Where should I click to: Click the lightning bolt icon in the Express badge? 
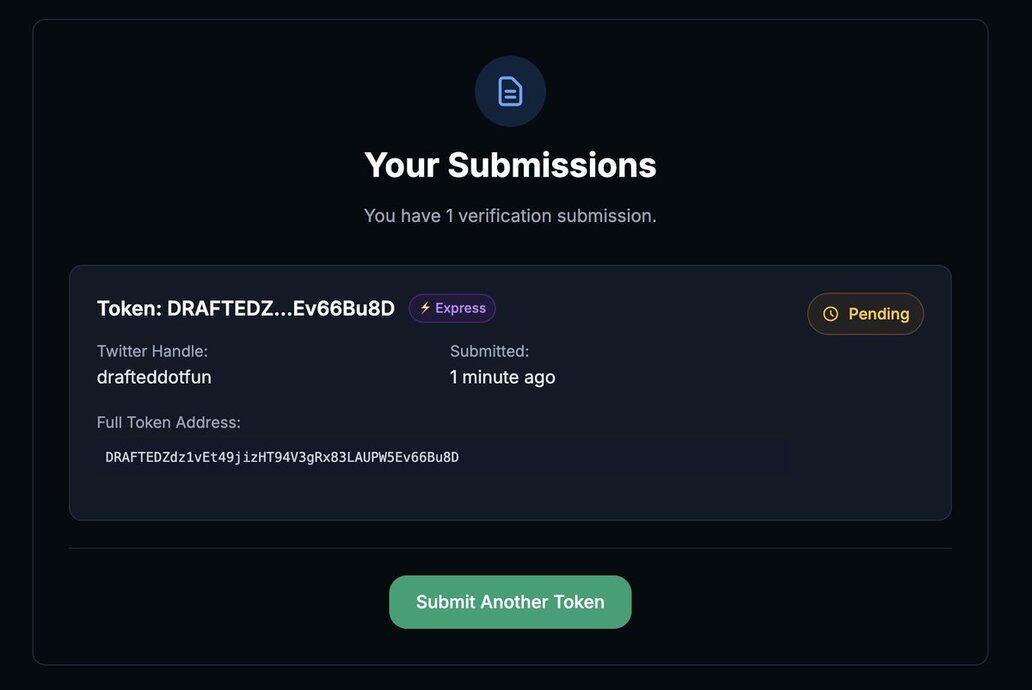click(425, 307)
